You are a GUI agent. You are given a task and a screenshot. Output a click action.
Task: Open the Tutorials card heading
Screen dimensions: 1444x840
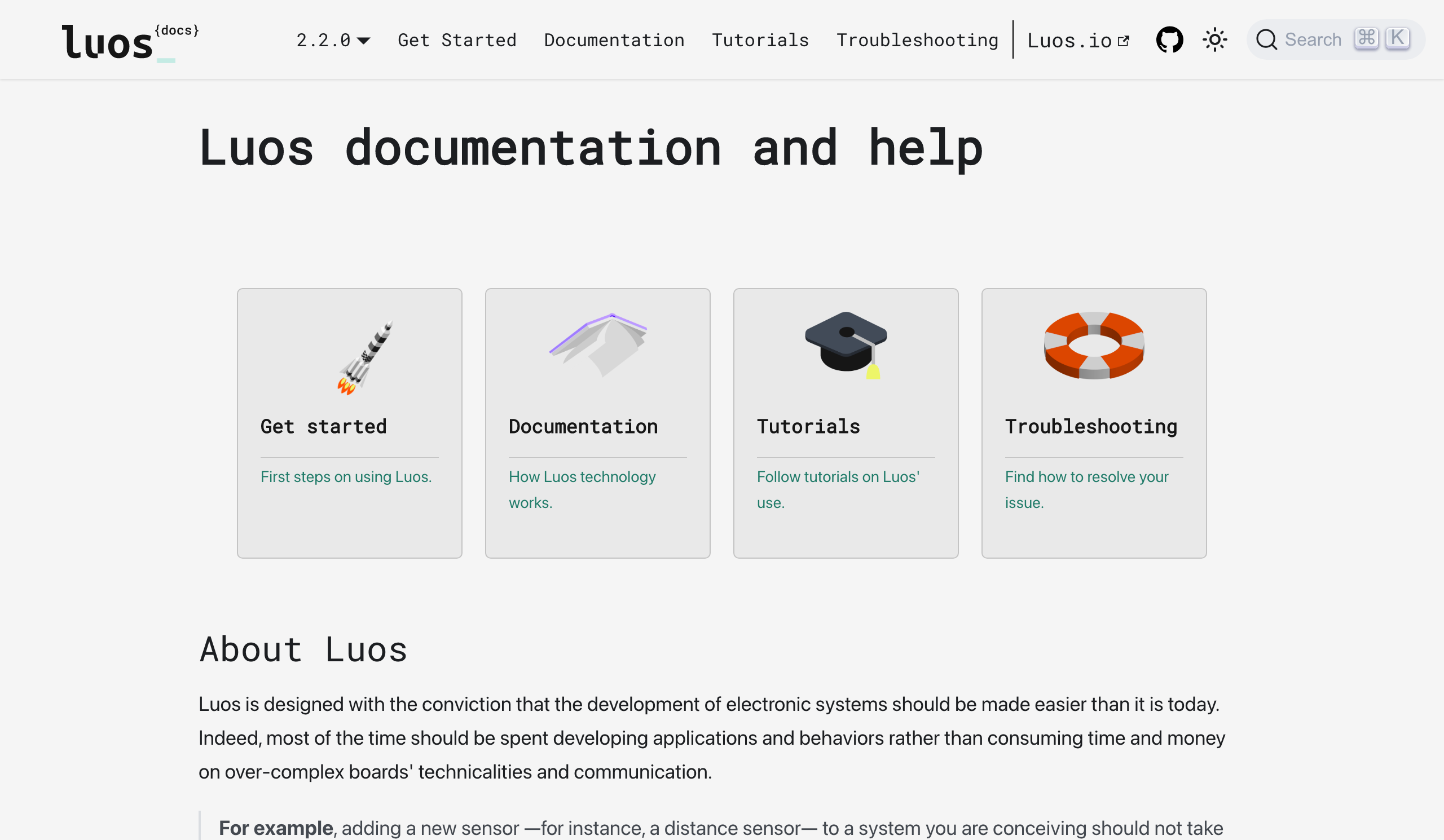coord(808,427)
